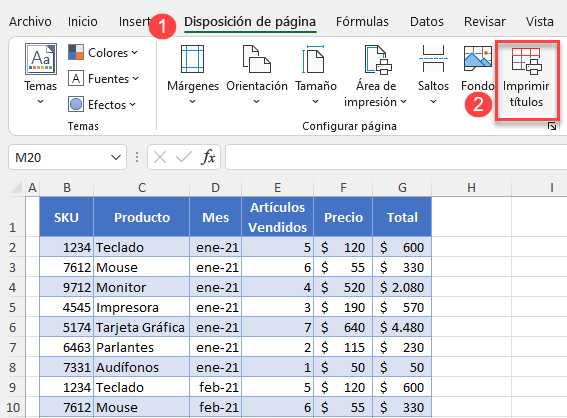Open the Saltos page breaks icon
Screen dimensions: 567x418
(x=433, y=59)
